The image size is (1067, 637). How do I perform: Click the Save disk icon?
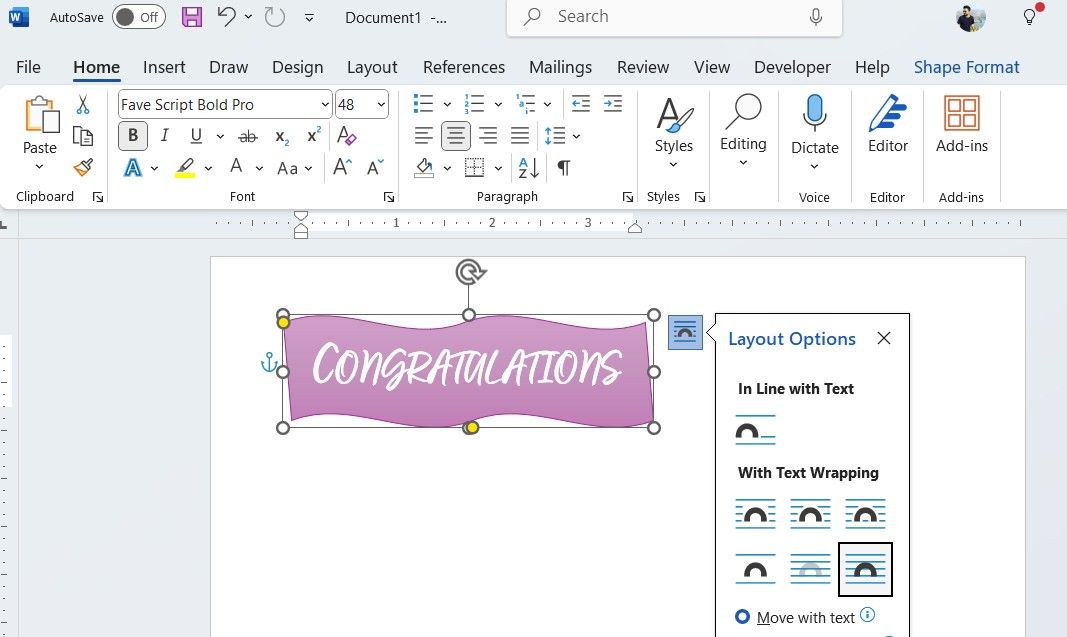(x=192, y=17)
